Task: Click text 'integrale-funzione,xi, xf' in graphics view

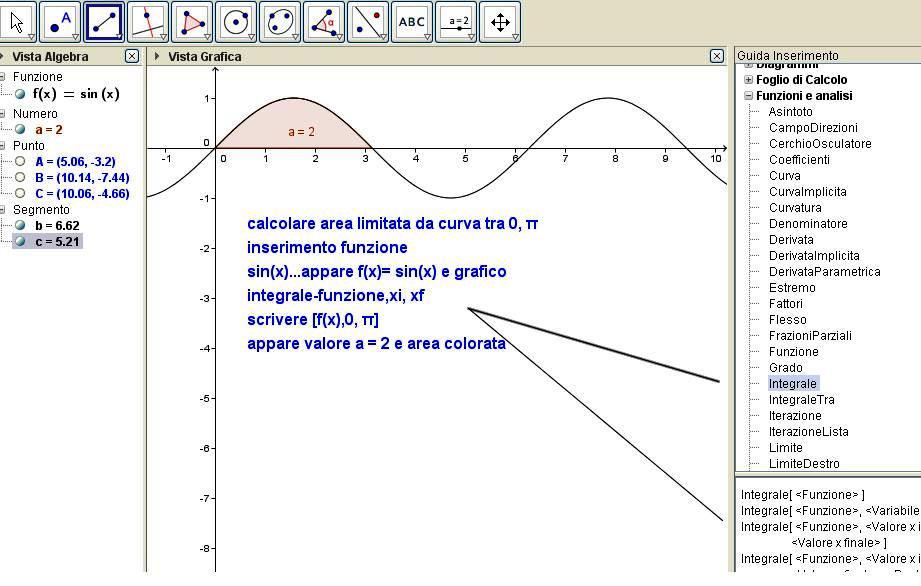Action: [x=335, y=295]
